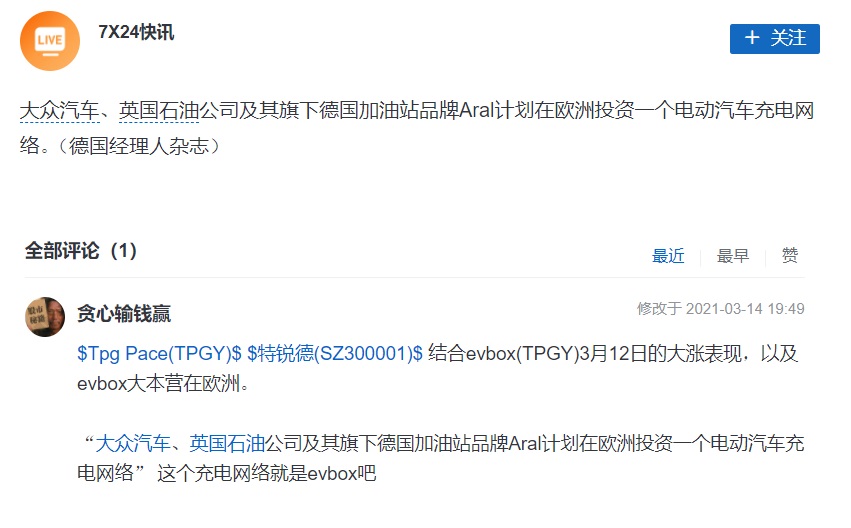
Task: Click the plus icon in 关注 button
Action: coord(752,37)
